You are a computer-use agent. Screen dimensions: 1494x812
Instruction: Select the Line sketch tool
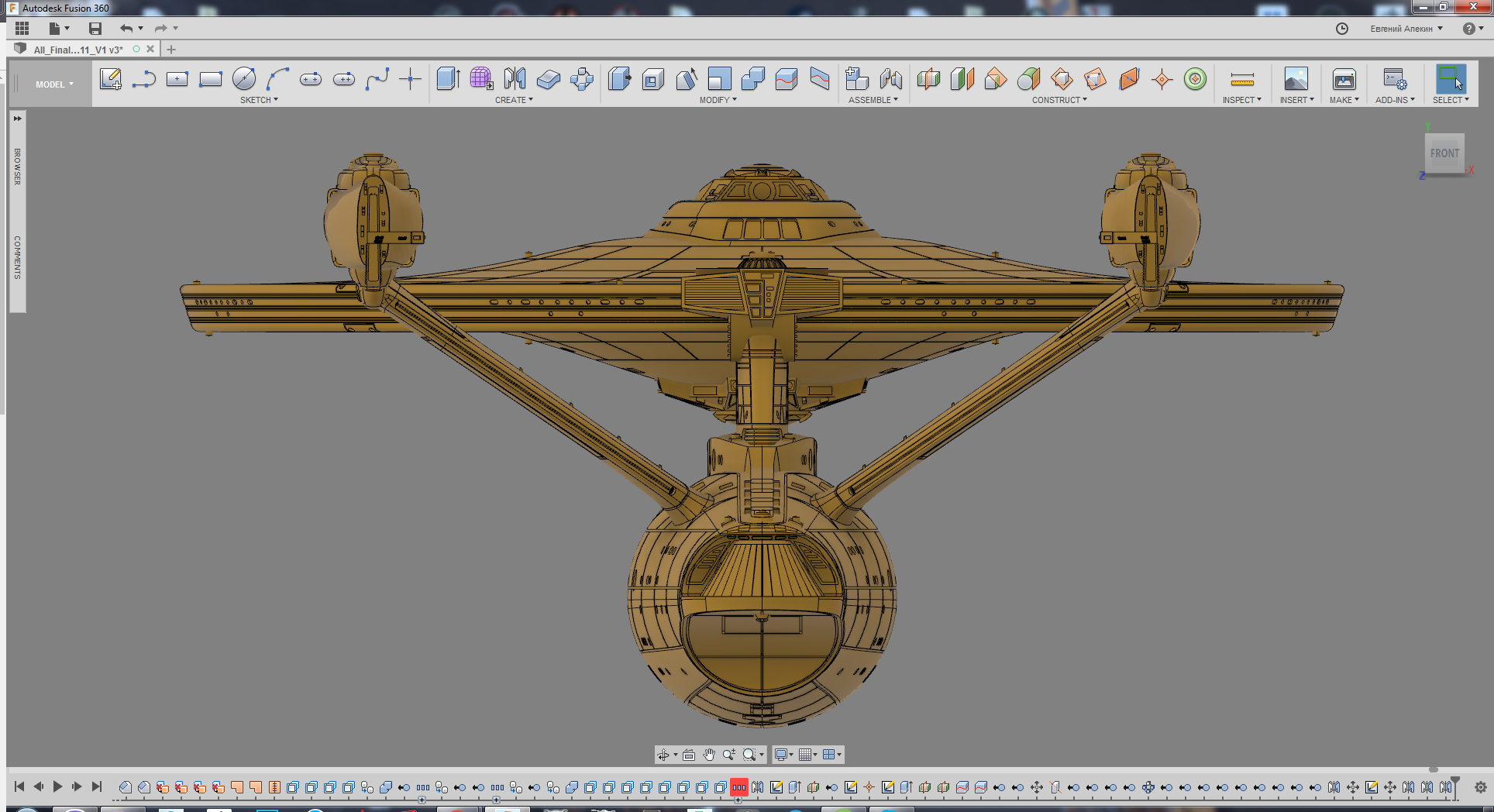(144, 78)
